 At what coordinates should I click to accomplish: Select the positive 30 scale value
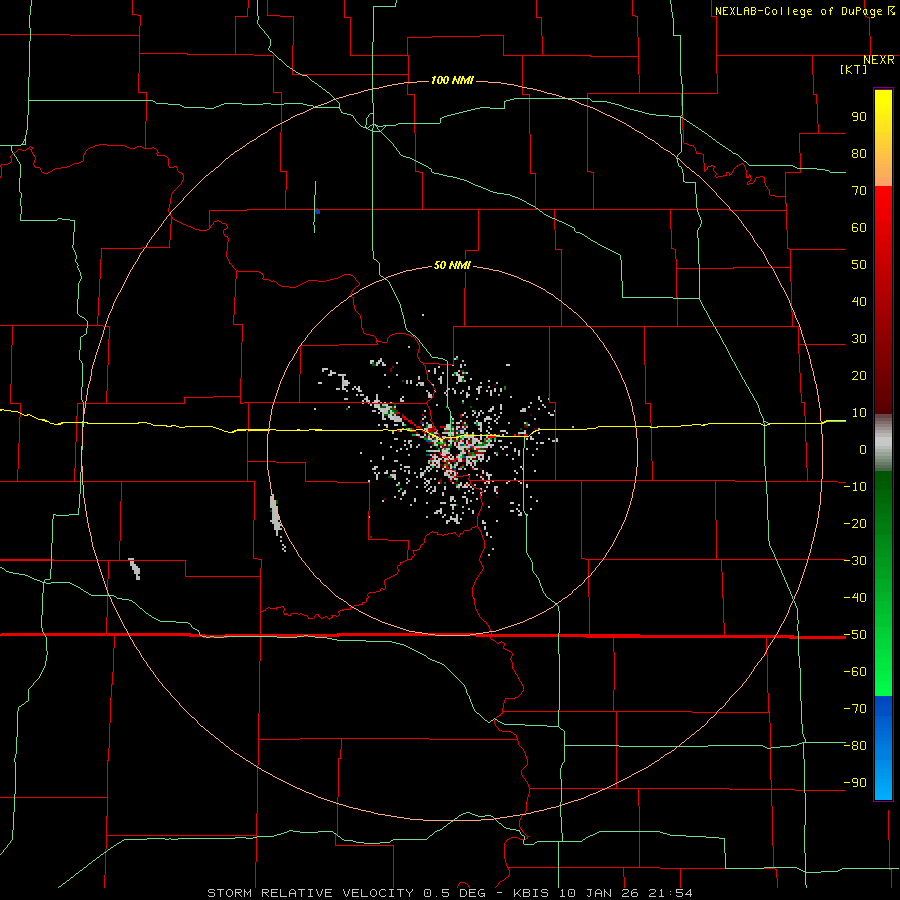pyautogui.click(x=859, y=339)
